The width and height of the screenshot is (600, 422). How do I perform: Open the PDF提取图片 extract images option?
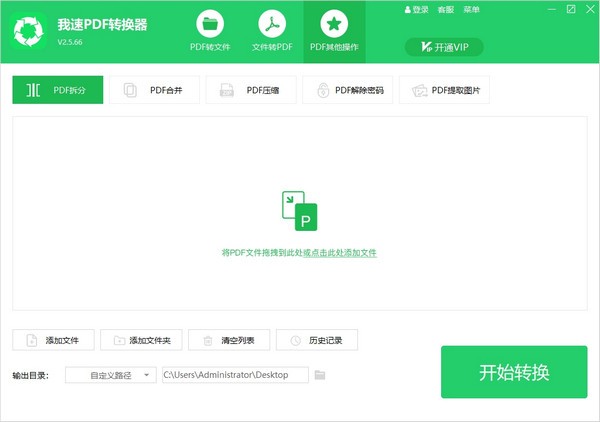click(445, 90)
